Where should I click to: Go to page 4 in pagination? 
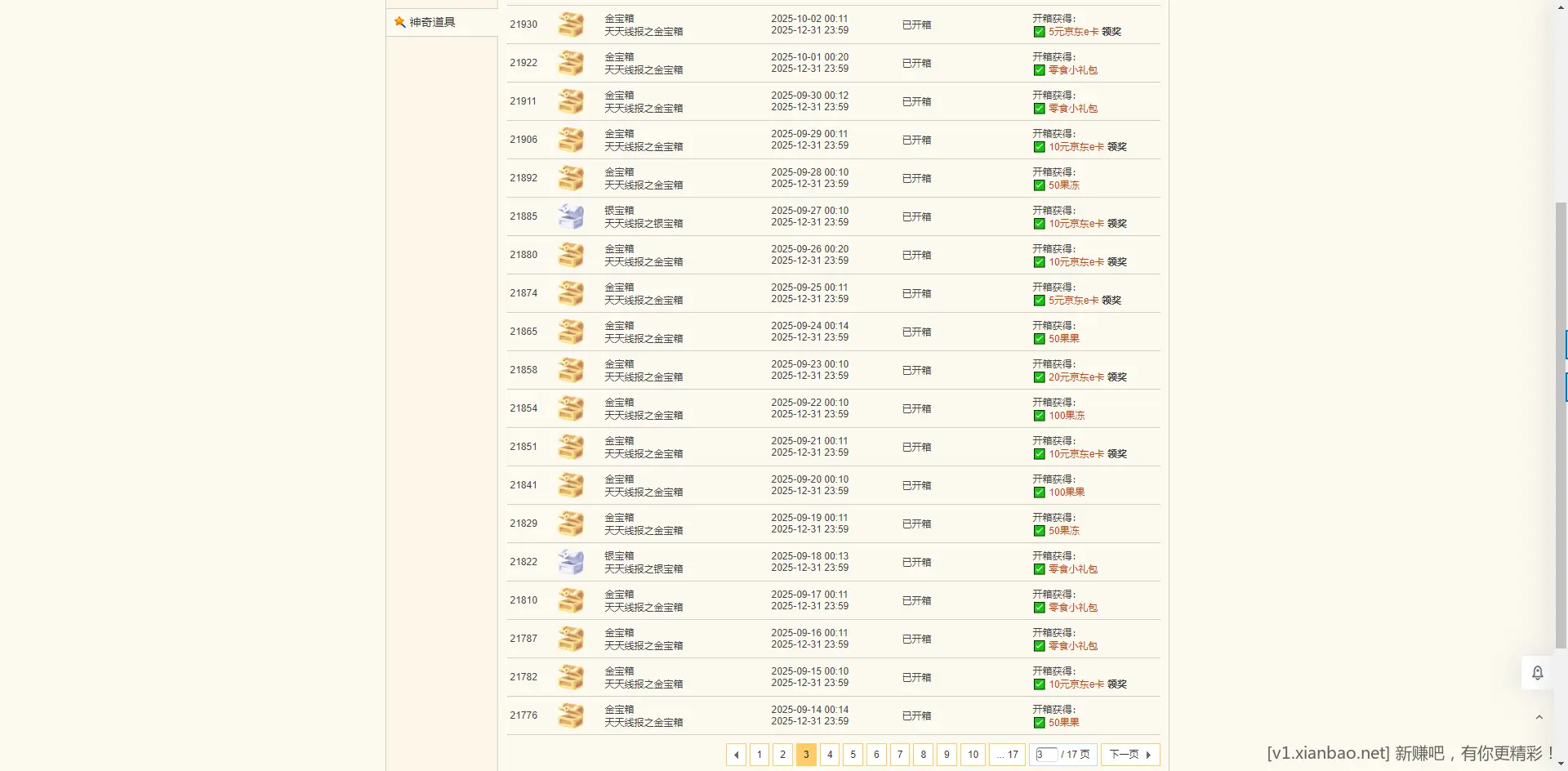point(830,755)
